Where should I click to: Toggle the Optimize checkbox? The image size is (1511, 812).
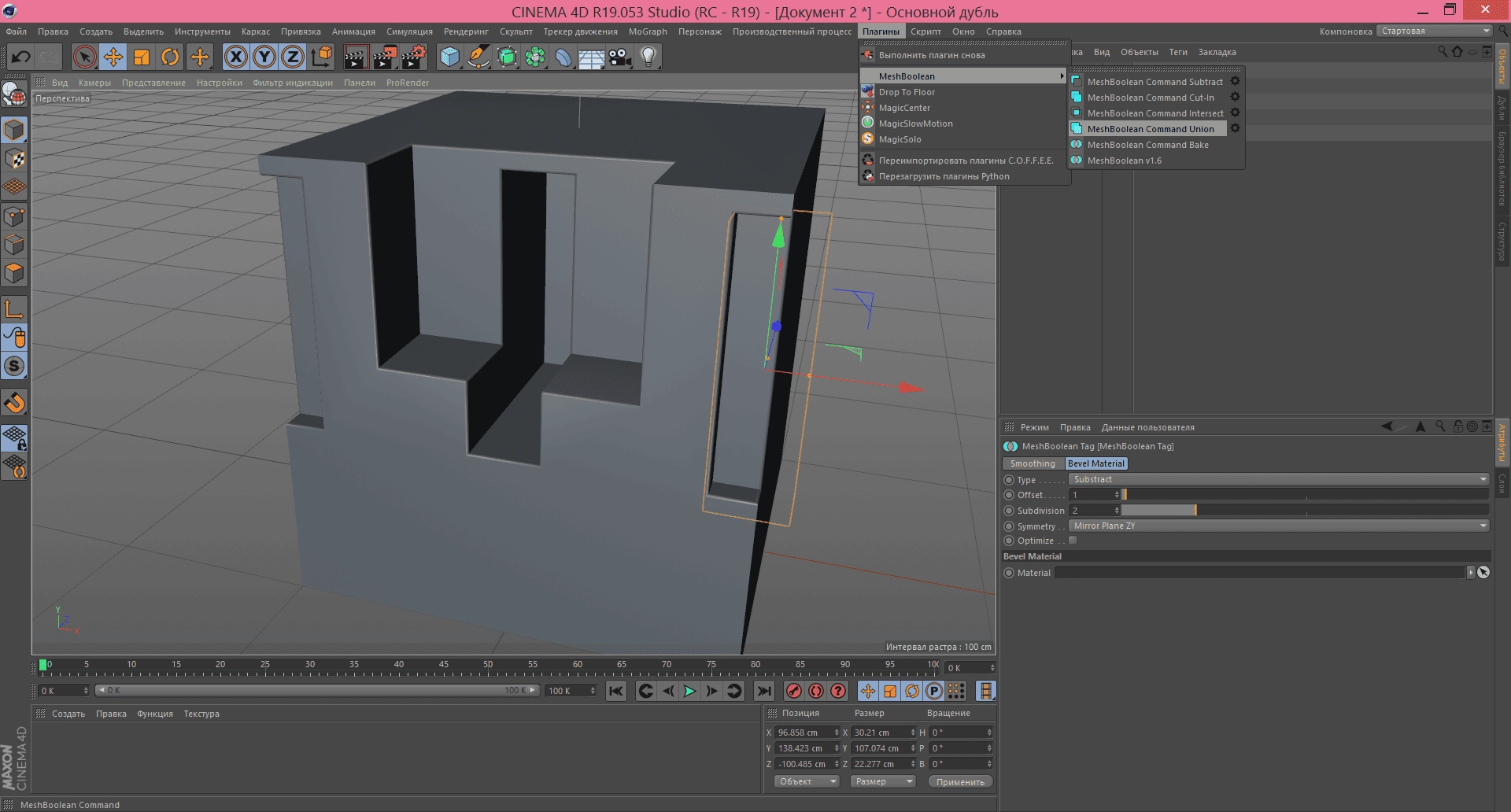coord(1073,541)
